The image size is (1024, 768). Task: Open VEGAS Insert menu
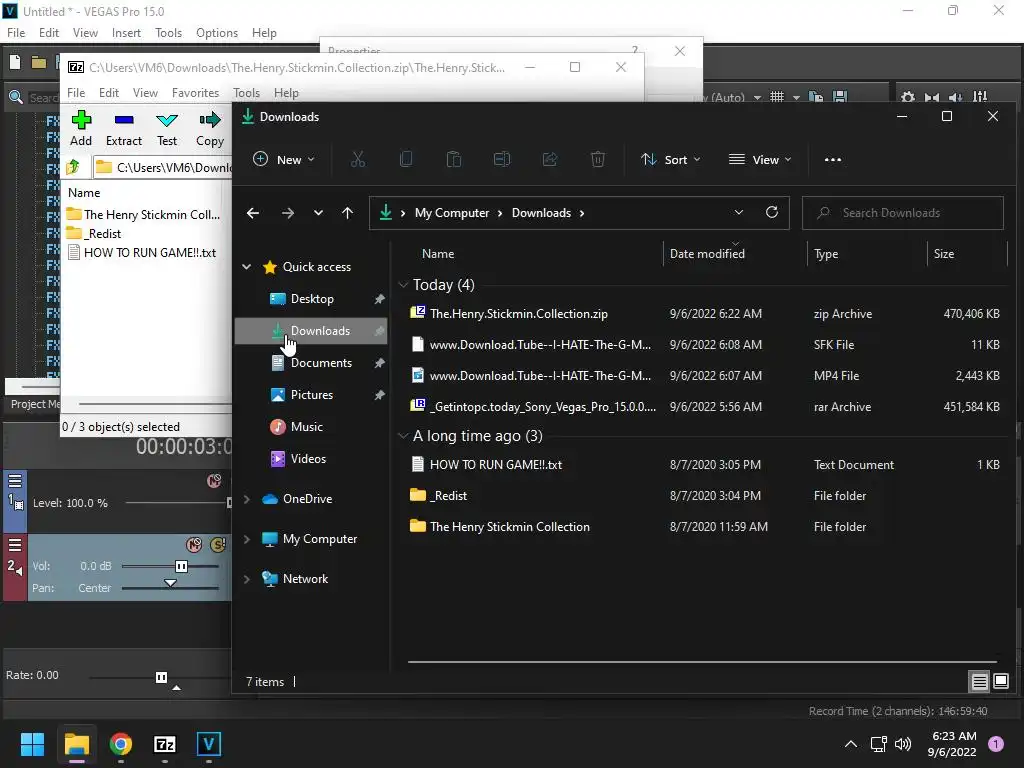pos(126,33)
